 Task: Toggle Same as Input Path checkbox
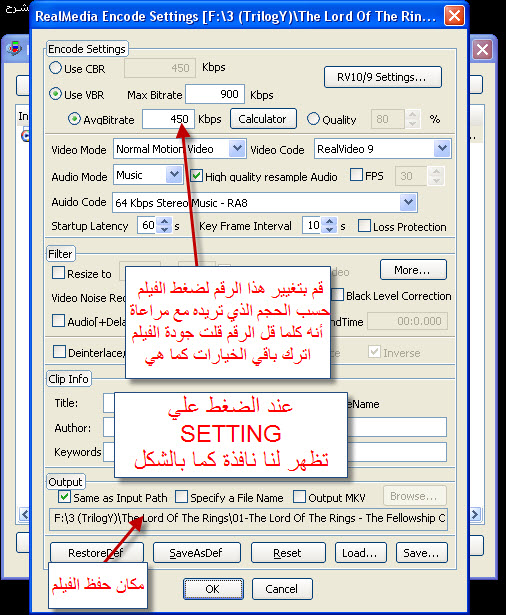coord(64,497)
